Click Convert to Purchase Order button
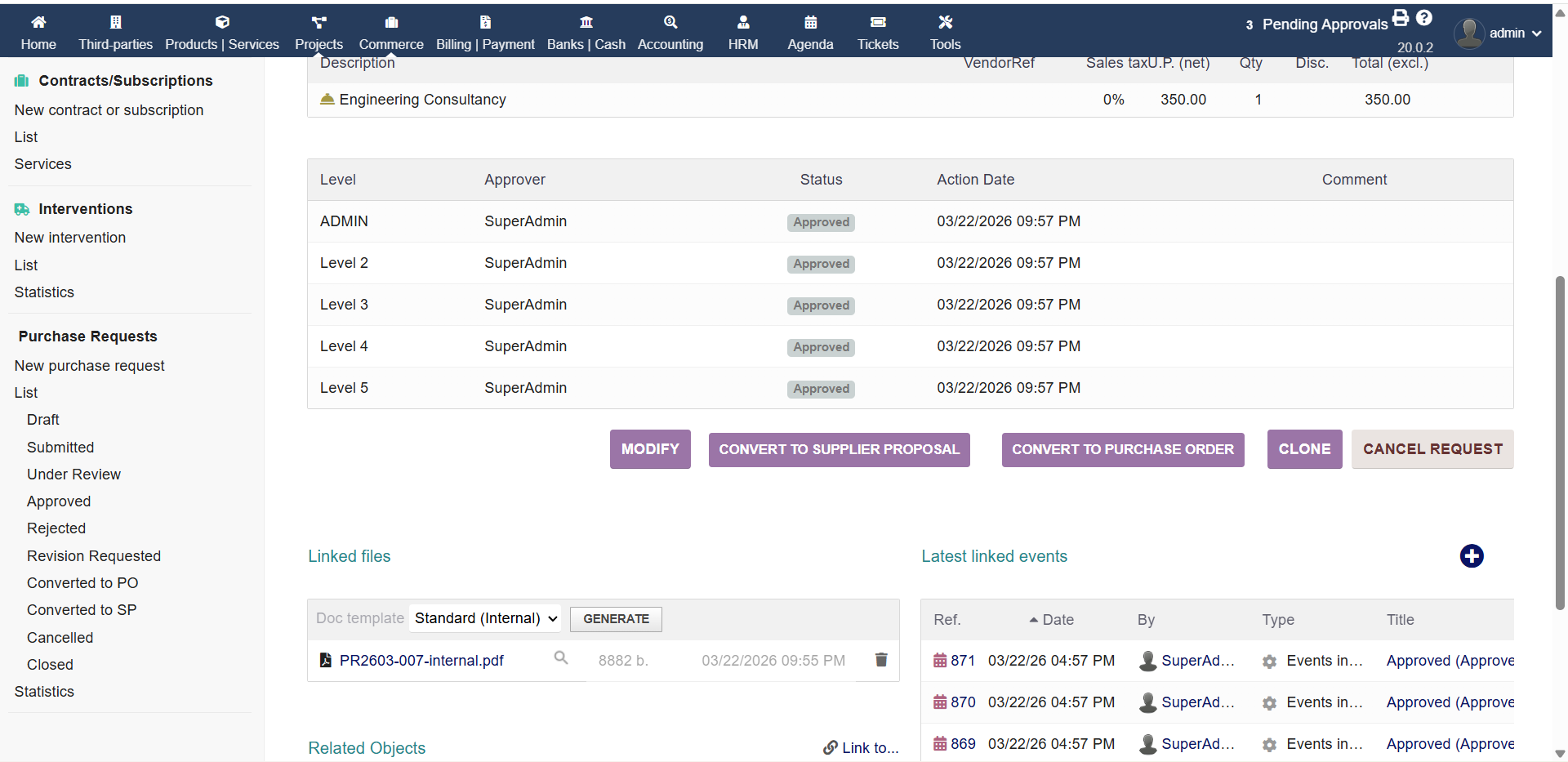 coord(1122,450)
